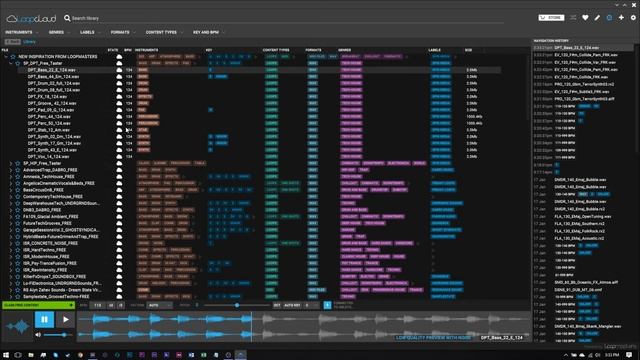Click the BPM value field in player bar
This screenshot has height=360, width=640.
click(98, 305)
